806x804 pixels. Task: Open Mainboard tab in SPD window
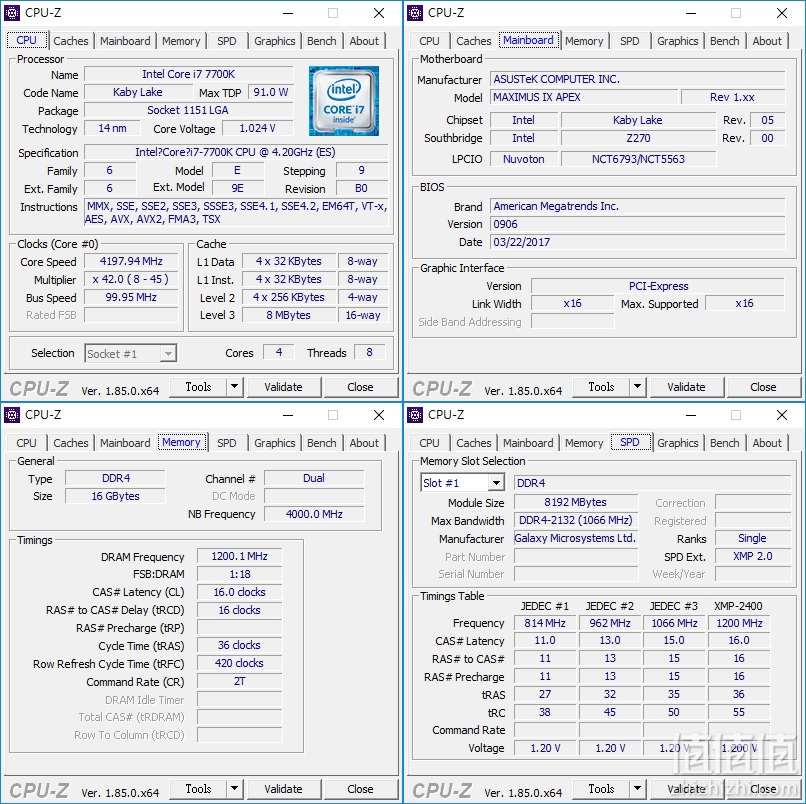(x=528, y=443)
